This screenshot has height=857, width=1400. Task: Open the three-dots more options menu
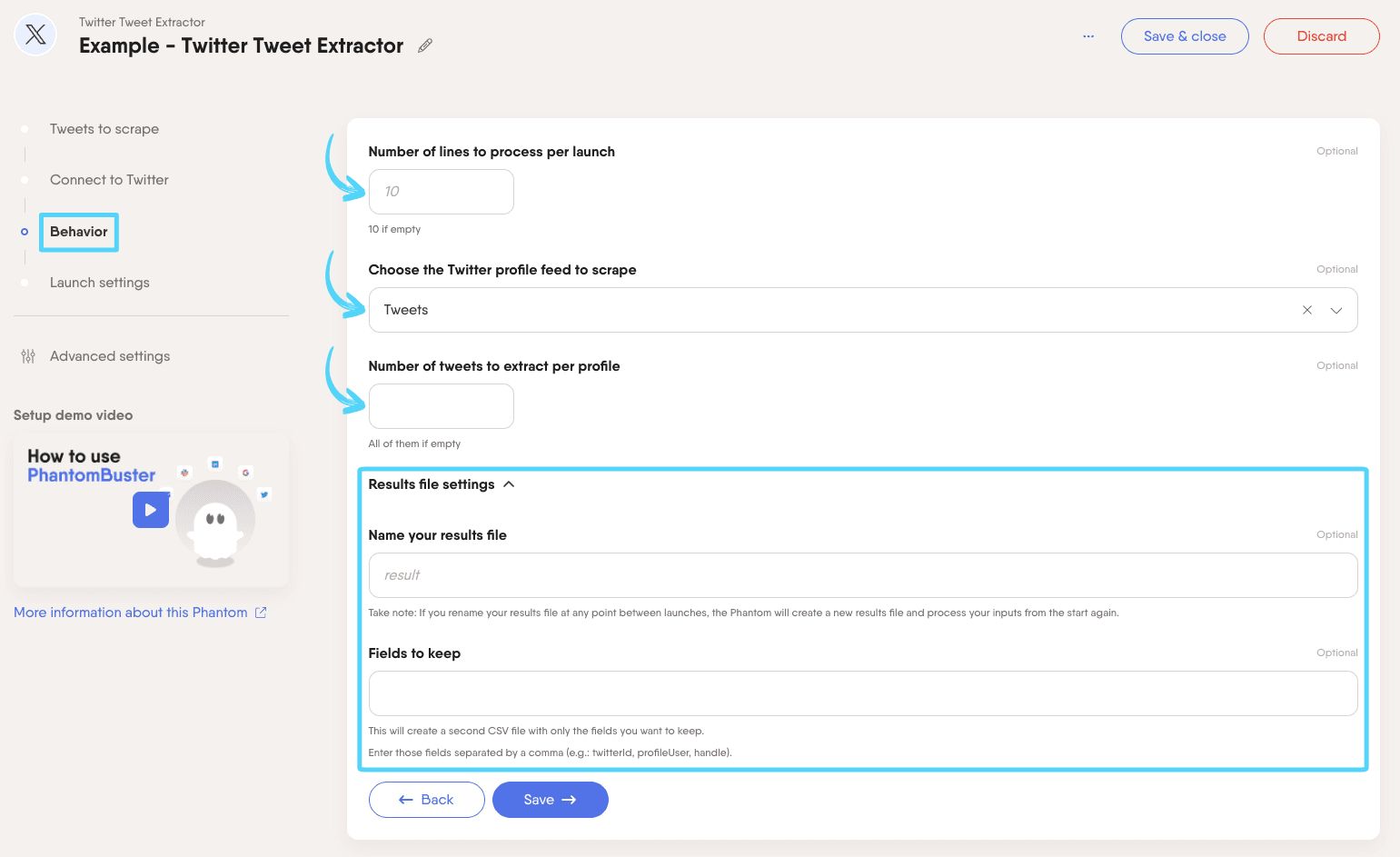(1088, 36)
